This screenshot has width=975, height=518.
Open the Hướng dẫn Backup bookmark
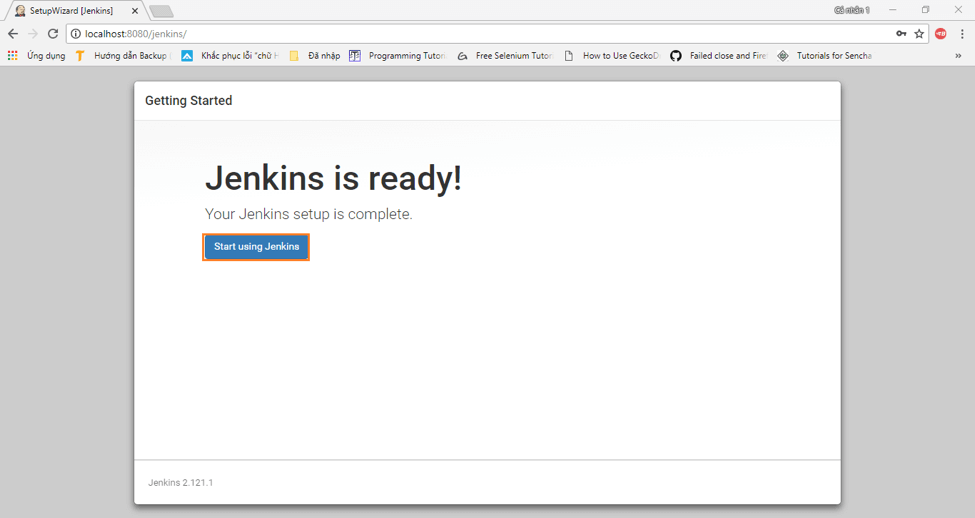pos(122,55)
